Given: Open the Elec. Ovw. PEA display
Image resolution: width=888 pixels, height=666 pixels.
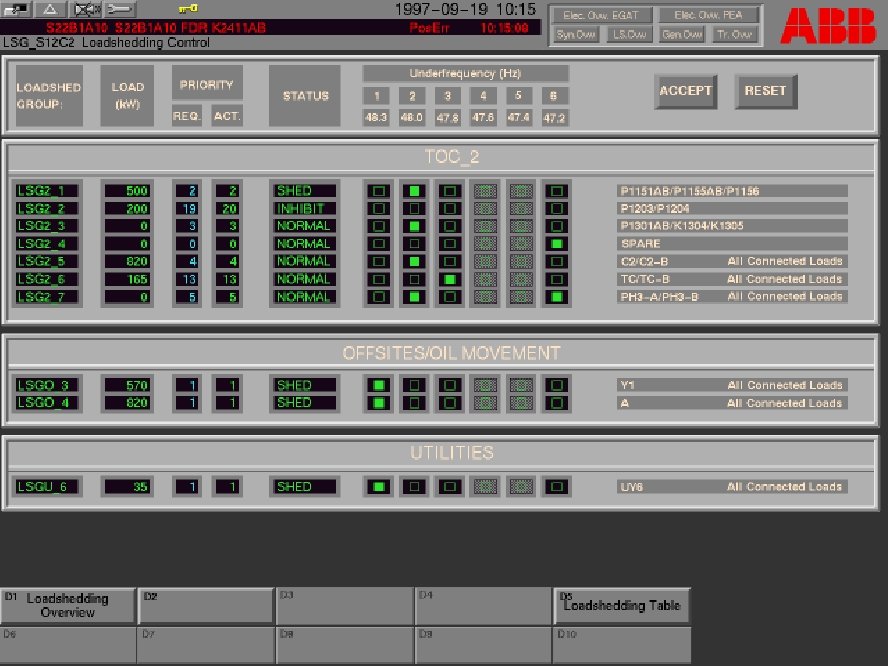Looking at the screenshot, I should (706, 14).
